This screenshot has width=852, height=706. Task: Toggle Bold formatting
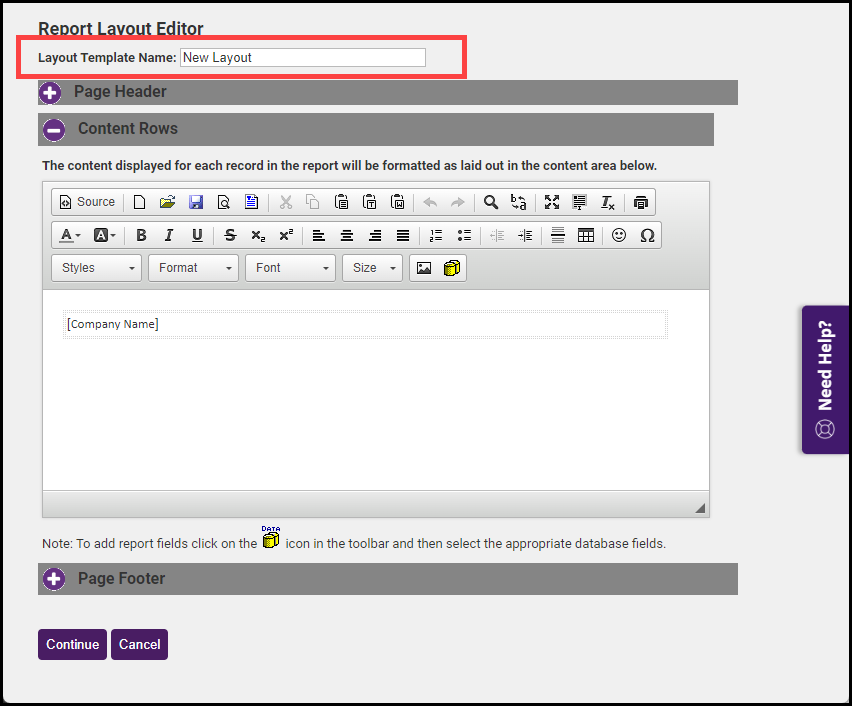141,235
